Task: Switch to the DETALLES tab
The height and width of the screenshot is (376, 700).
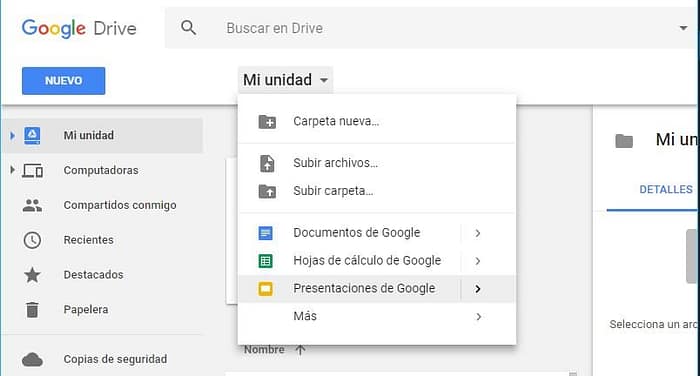Action: (x=666, y=189)
